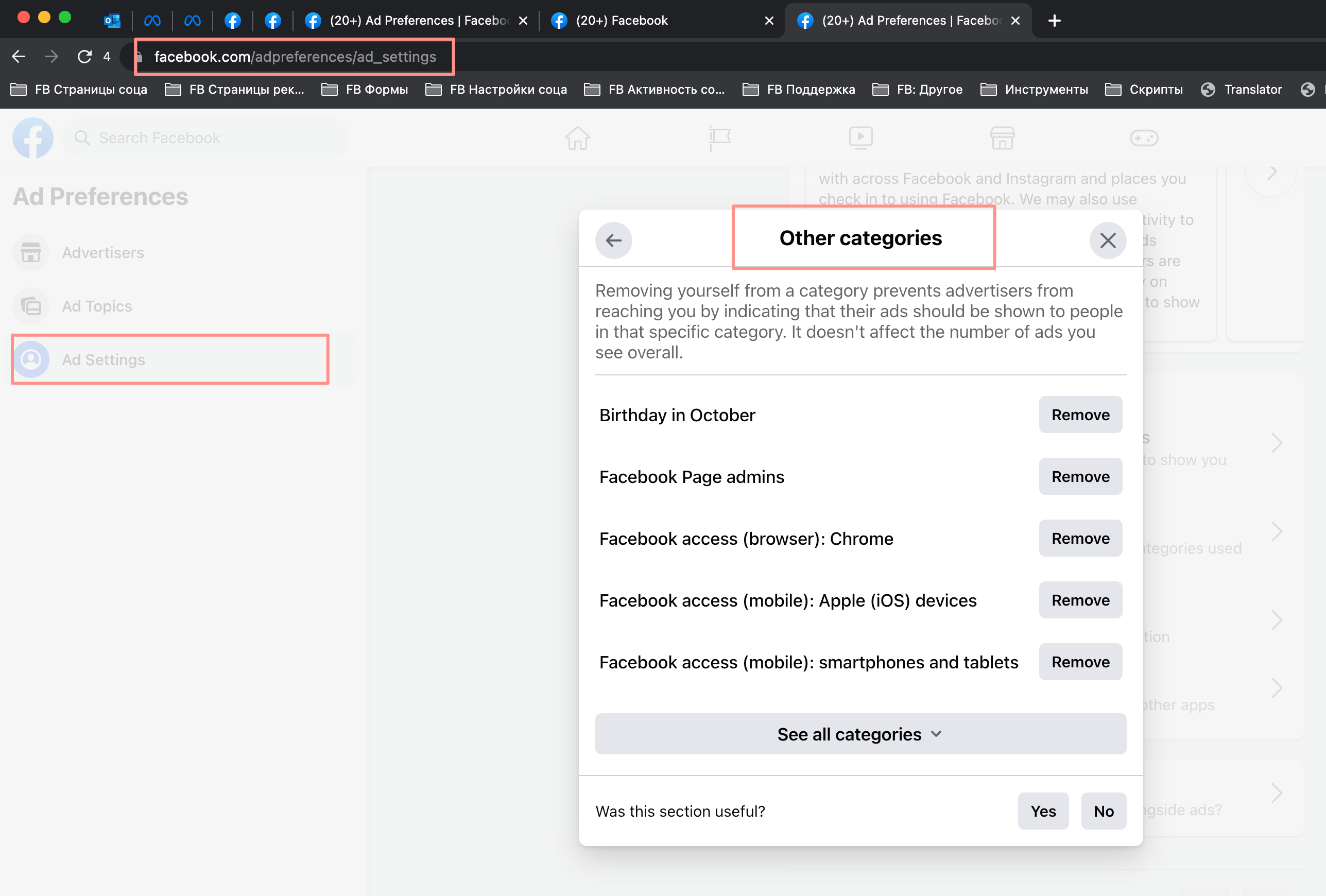Click the Facebook Page admins label
The image size is (1326, 896).
692,476
